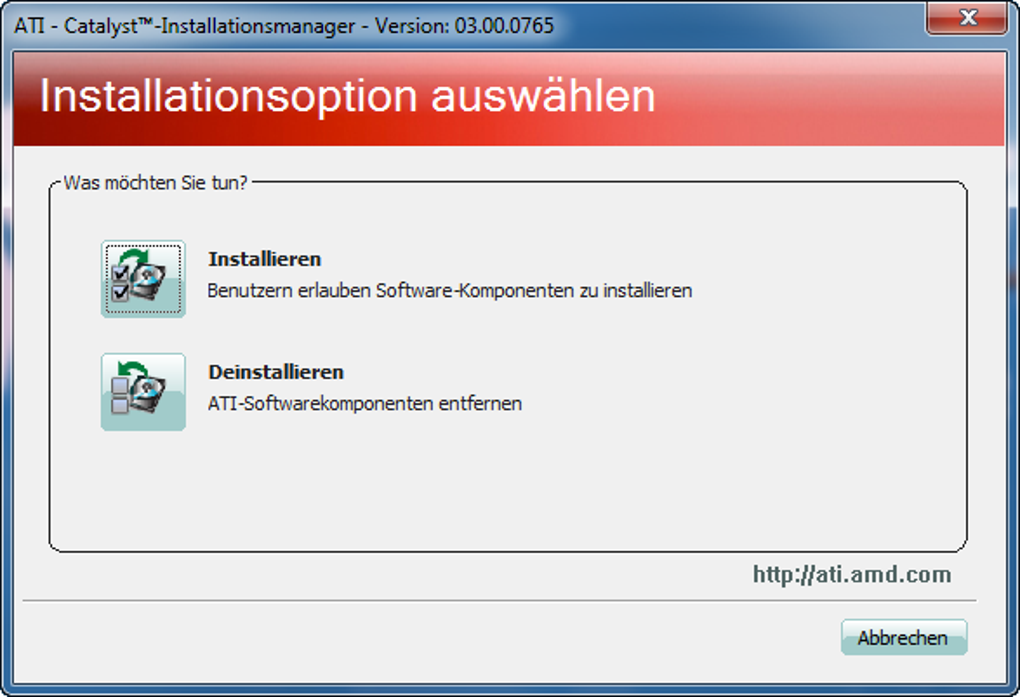
Task: Choose the bold Installieren label
Action: 265,259
